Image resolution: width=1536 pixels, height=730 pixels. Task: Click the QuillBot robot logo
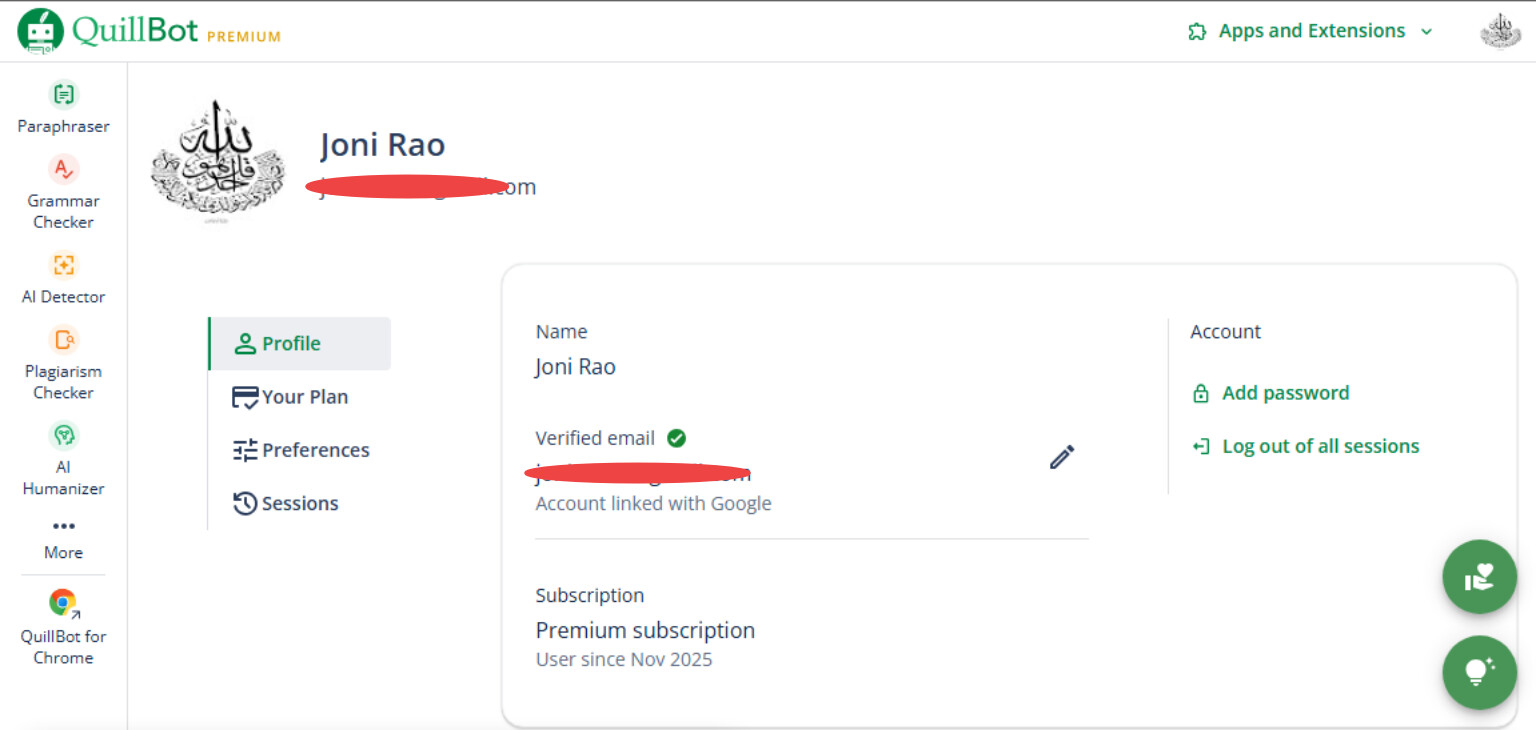(x=40, y=31)
